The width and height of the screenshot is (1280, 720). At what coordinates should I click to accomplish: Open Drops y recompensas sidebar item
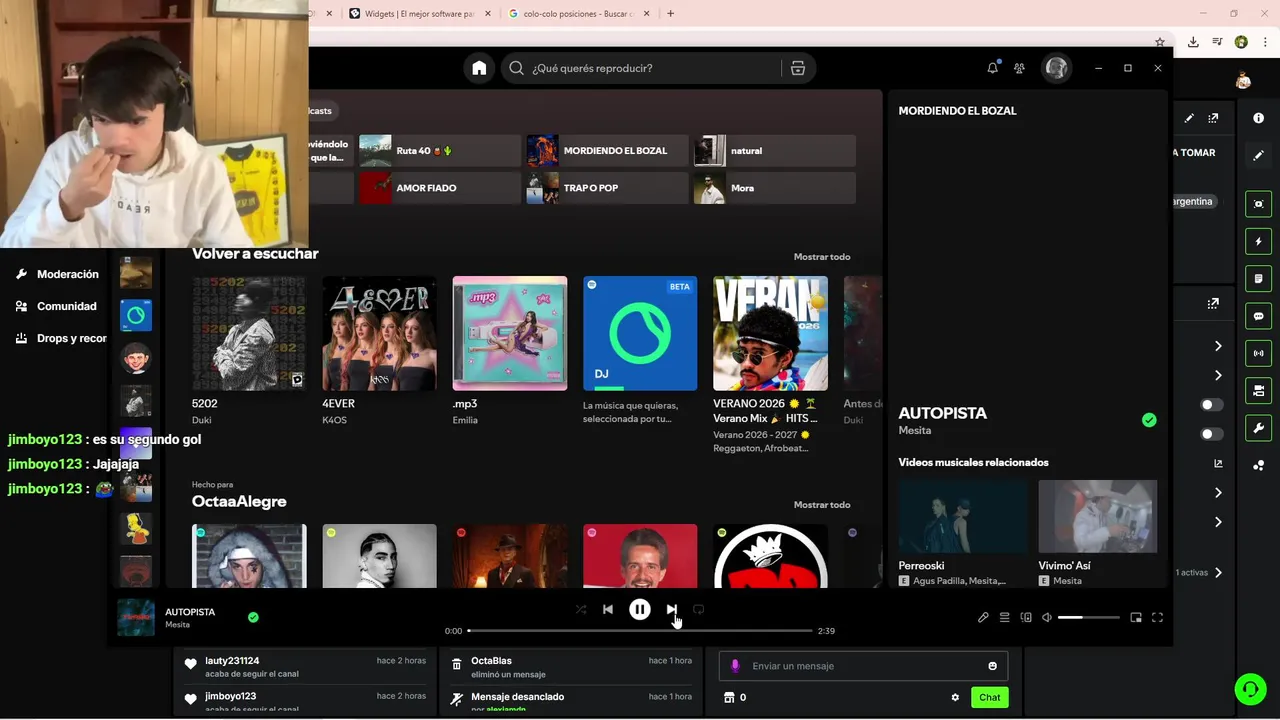pyautogui.click(x=60, y=338)
